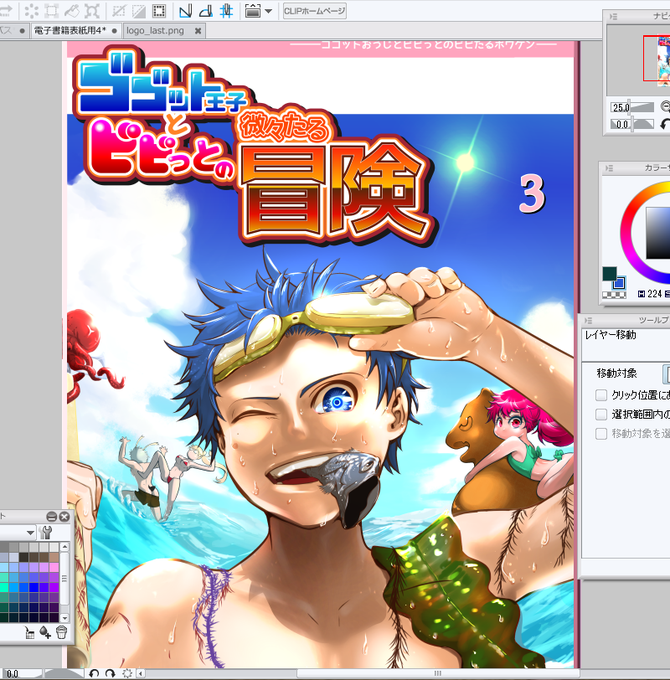670x680 pixels.
Task: Select the dark green main color swatch
Action: [x=609, y=273]
